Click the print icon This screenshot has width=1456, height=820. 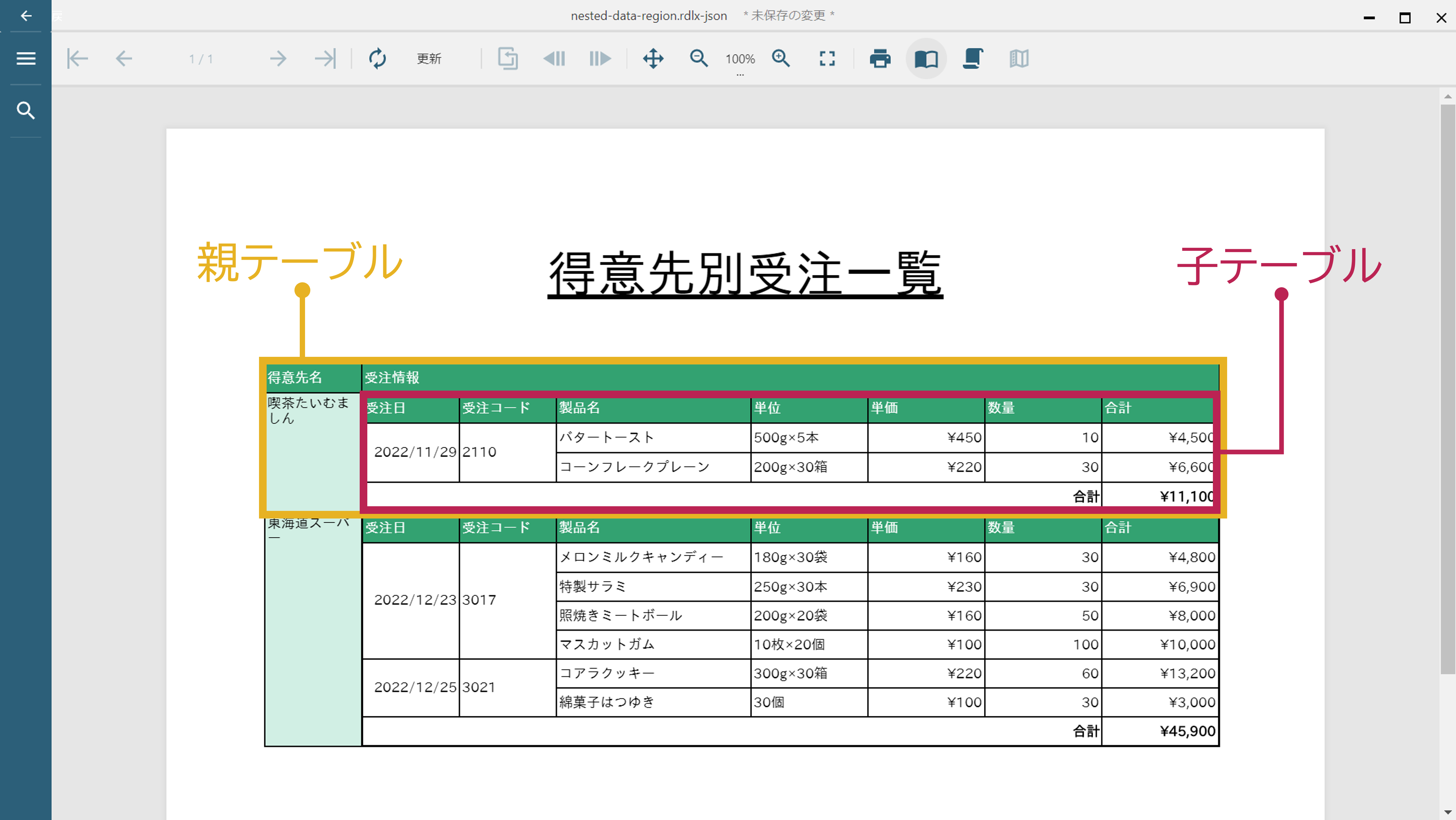click(880, 59)
